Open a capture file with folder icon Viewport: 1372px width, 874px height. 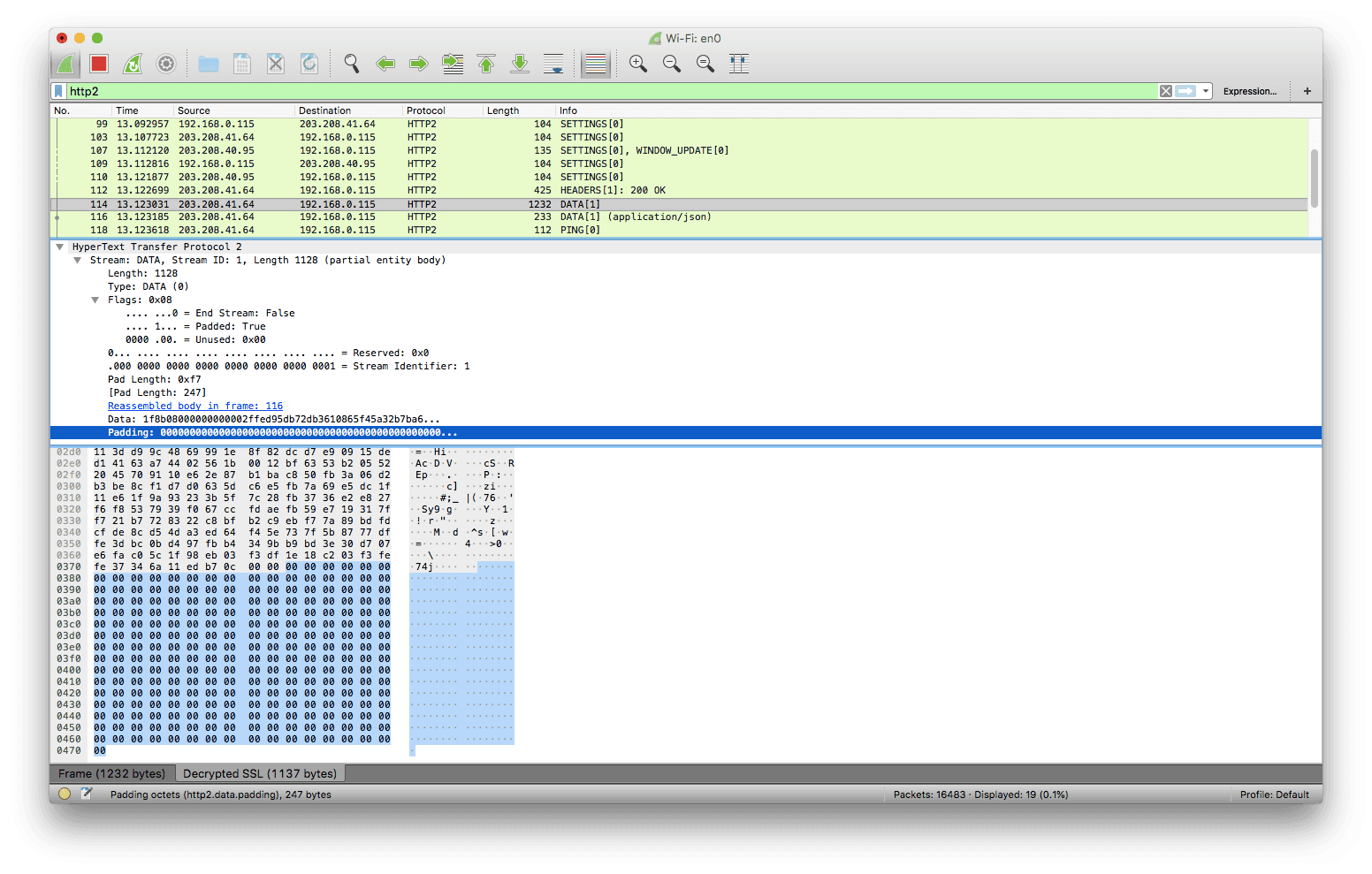(x=209, y=64)
